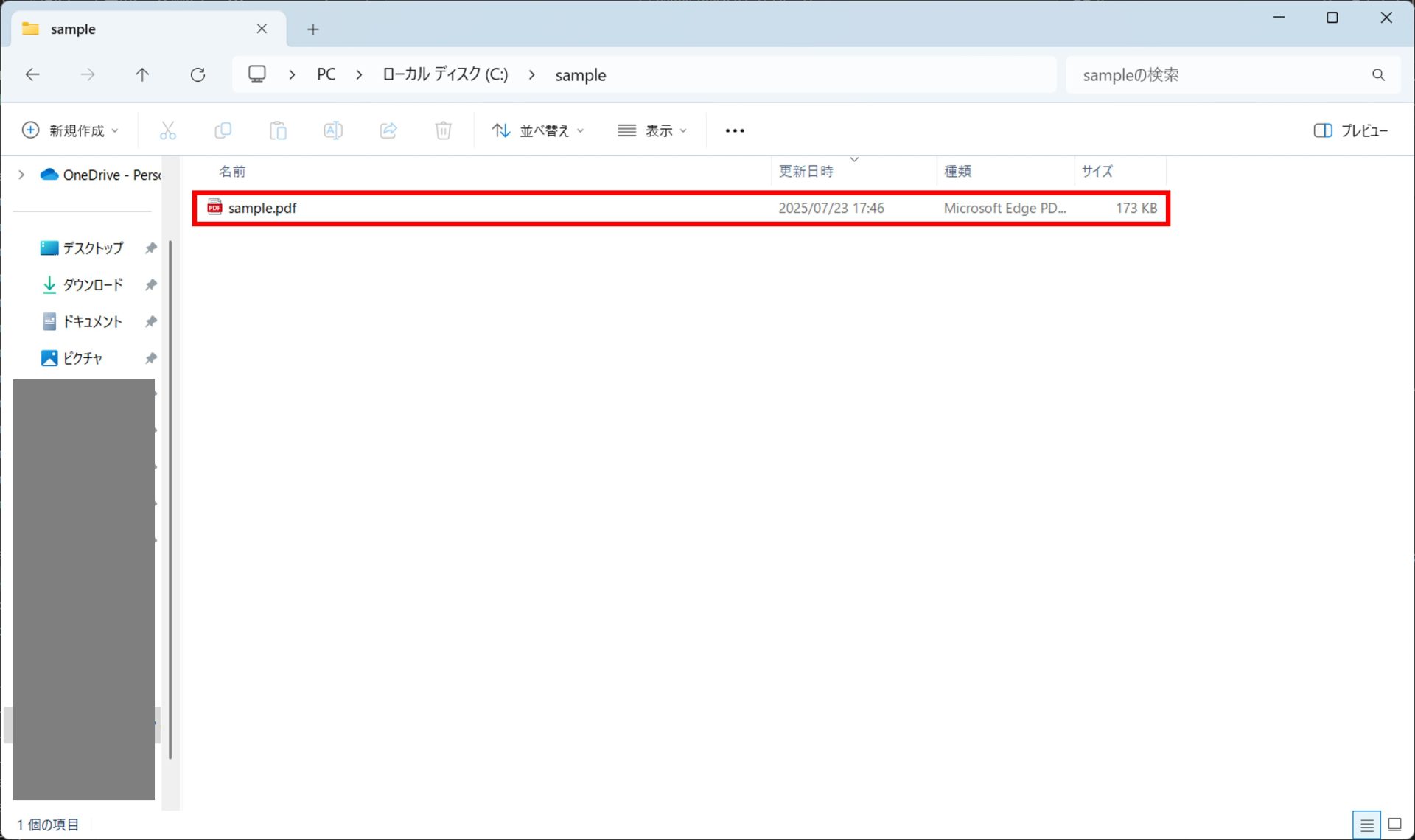This screenshot has width=1415, height=840.
Task: Click the Paste clipboard icon
Action: pyautogui.click(x=278, y=130)
